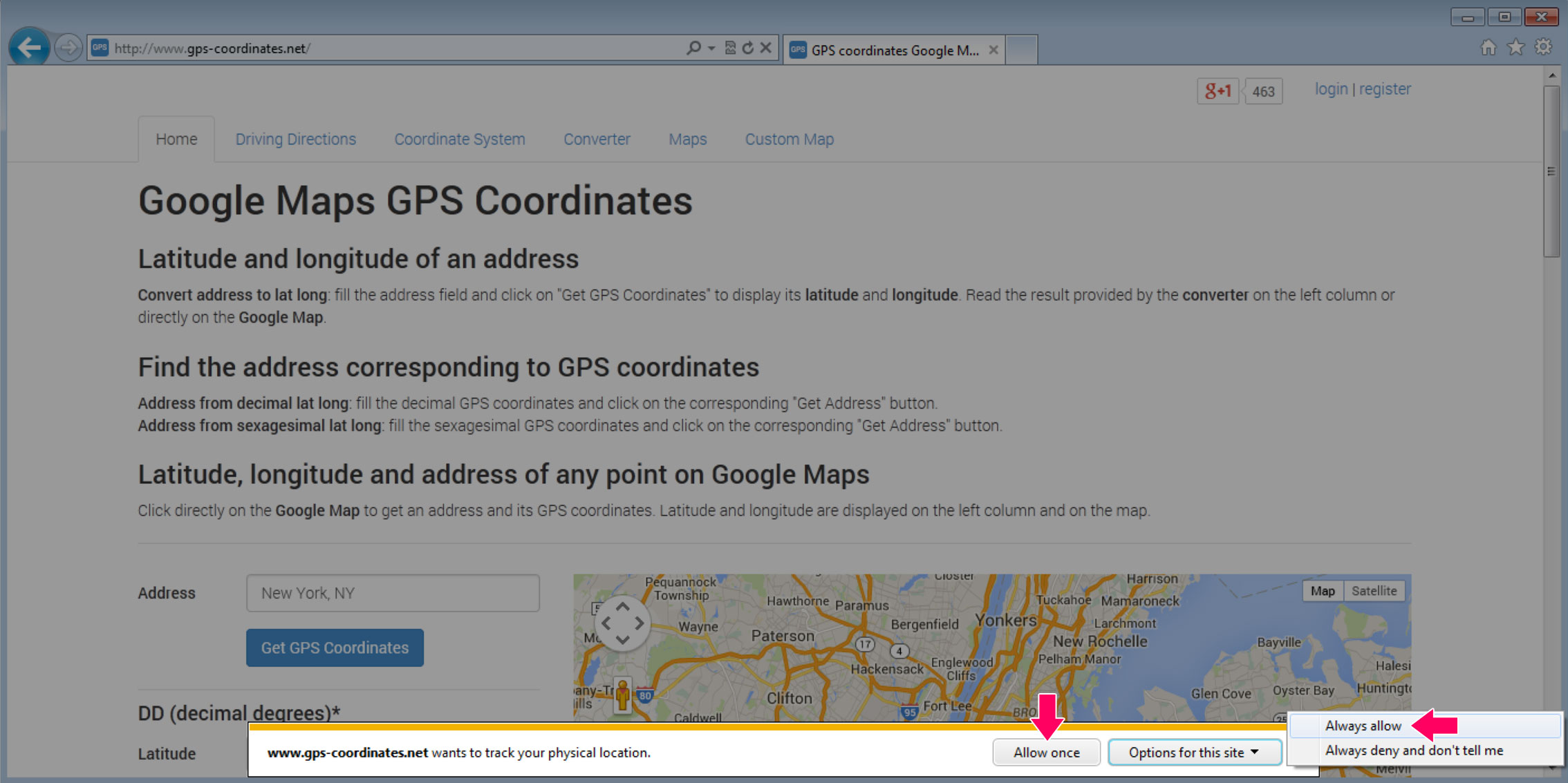Screen dimensions: 1568x783
Task: Open the Driving Directions tab
Action: (295, 139)
